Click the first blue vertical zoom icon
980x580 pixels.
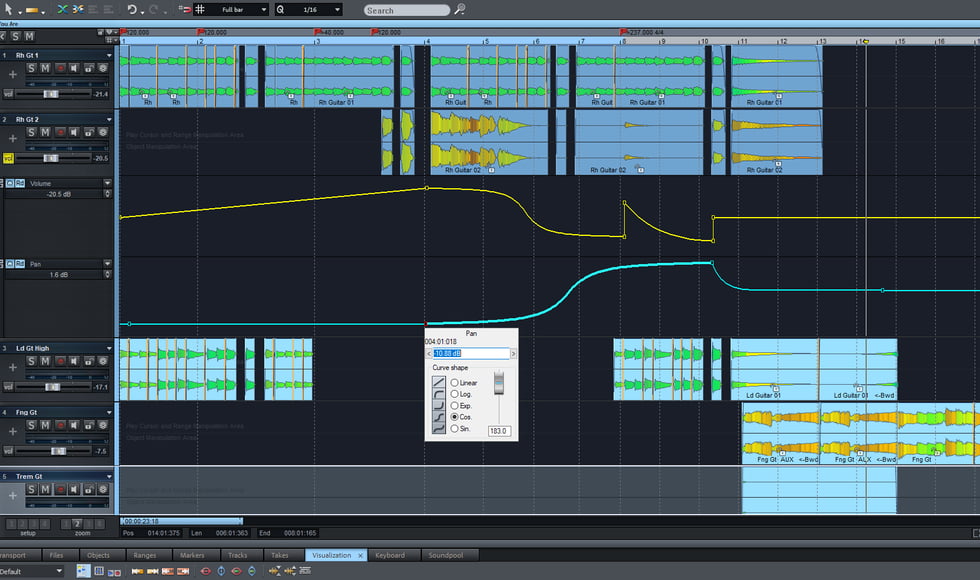pos(221,571)
